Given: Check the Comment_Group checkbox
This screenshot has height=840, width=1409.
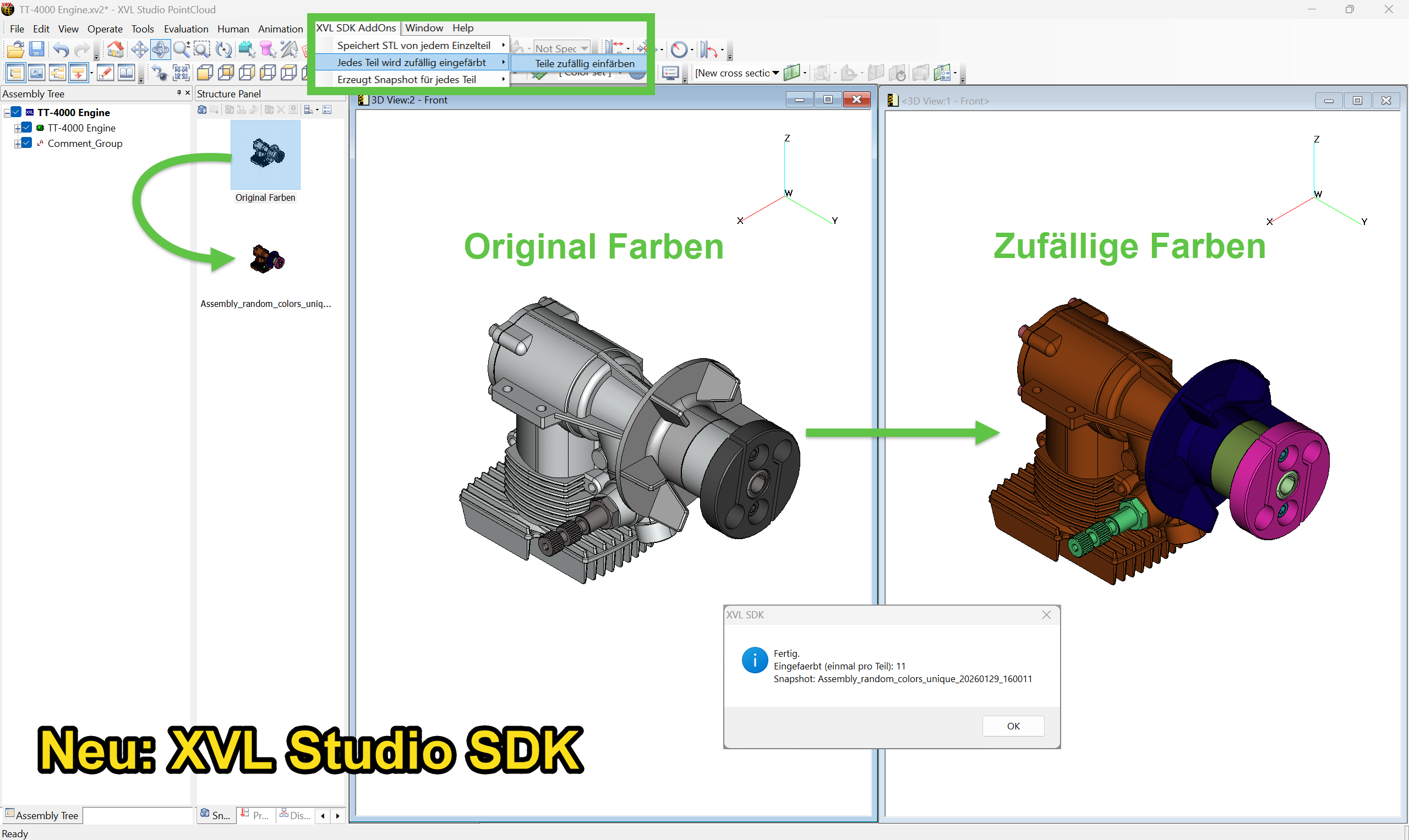Looking at the screenshot, I should (x=26, y=142).
